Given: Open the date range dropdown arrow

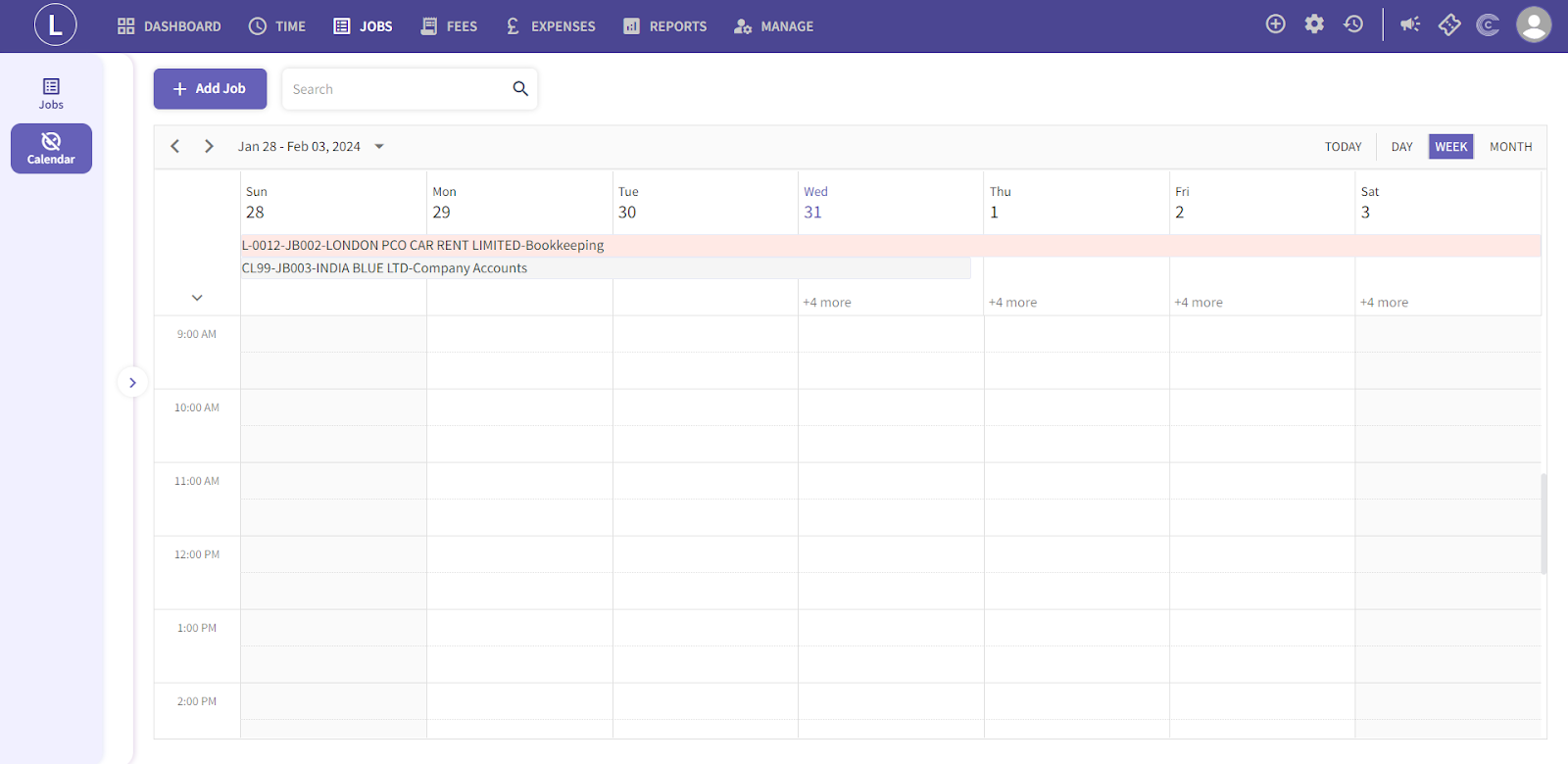Looking at the screenshot, I should 379,147.
